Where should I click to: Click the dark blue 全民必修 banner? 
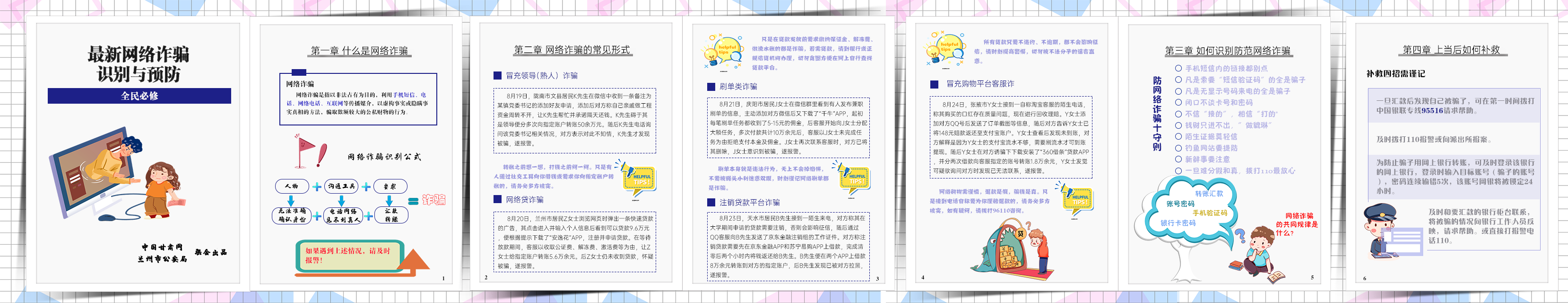click(139, 96)
